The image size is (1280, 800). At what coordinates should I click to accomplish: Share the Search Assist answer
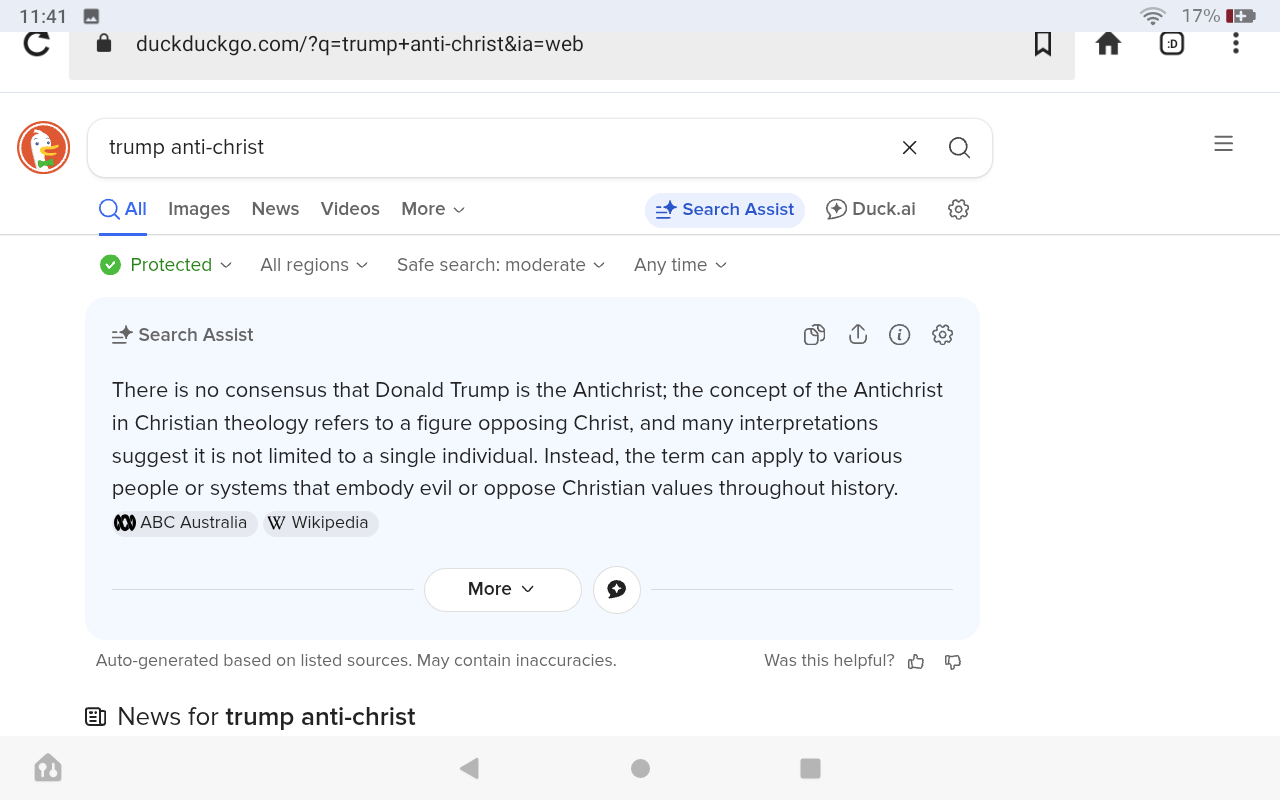(x=857, y=335)
